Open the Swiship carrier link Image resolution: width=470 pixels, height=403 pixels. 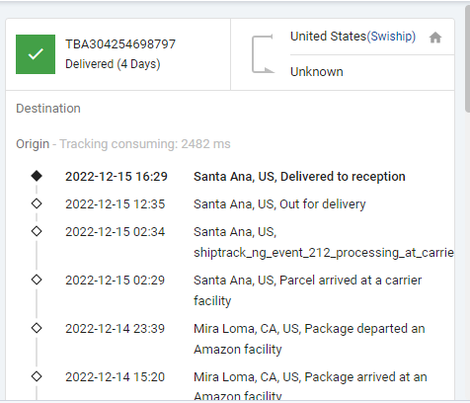click(391, 36)
